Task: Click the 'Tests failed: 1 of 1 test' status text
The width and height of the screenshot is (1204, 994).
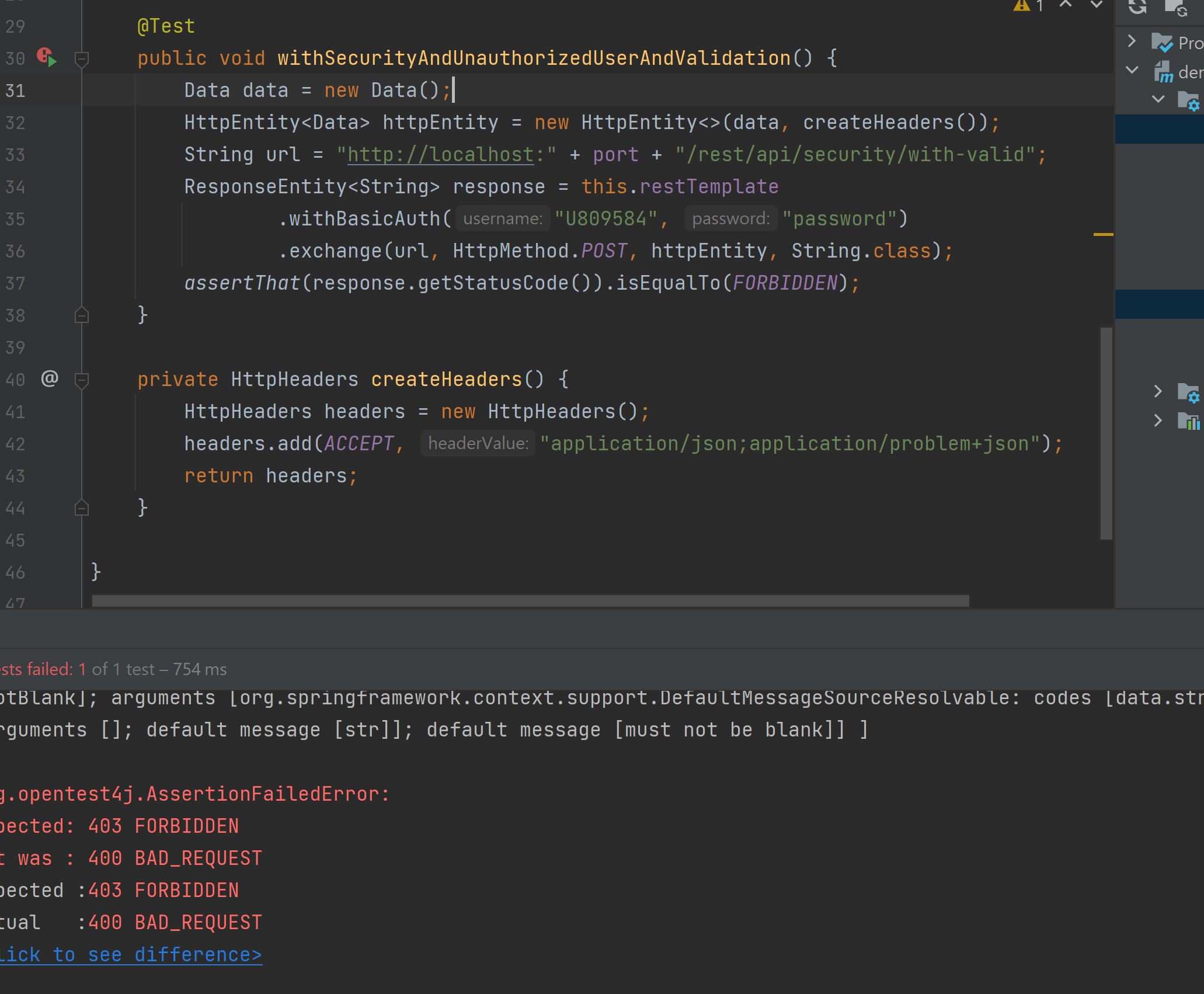Action: [x=113, y=669]
